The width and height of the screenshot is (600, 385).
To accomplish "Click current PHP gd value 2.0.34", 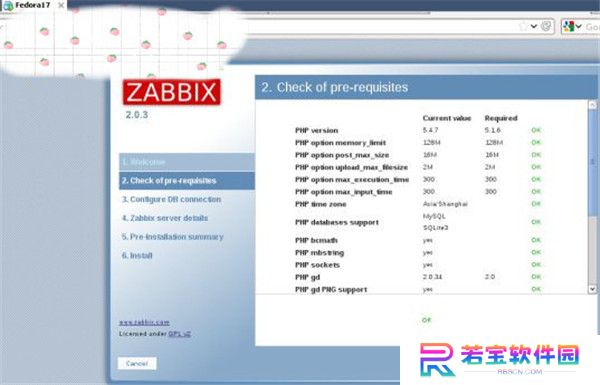I will tap(432, 277).
